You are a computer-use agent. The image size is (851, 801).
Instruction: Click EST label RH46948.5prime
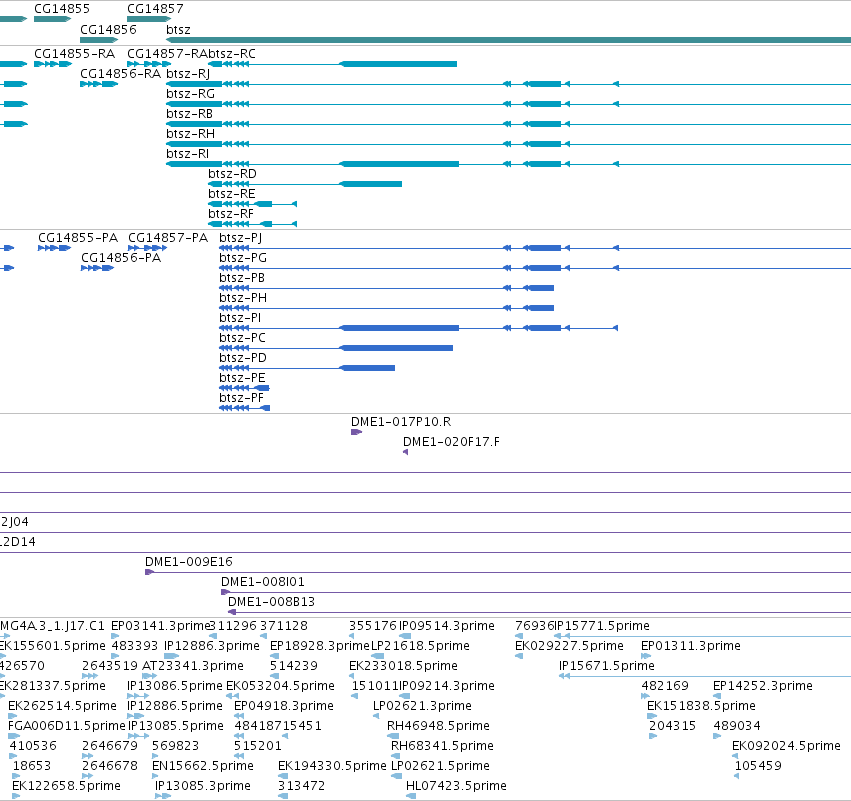click(x=438, y=726)
